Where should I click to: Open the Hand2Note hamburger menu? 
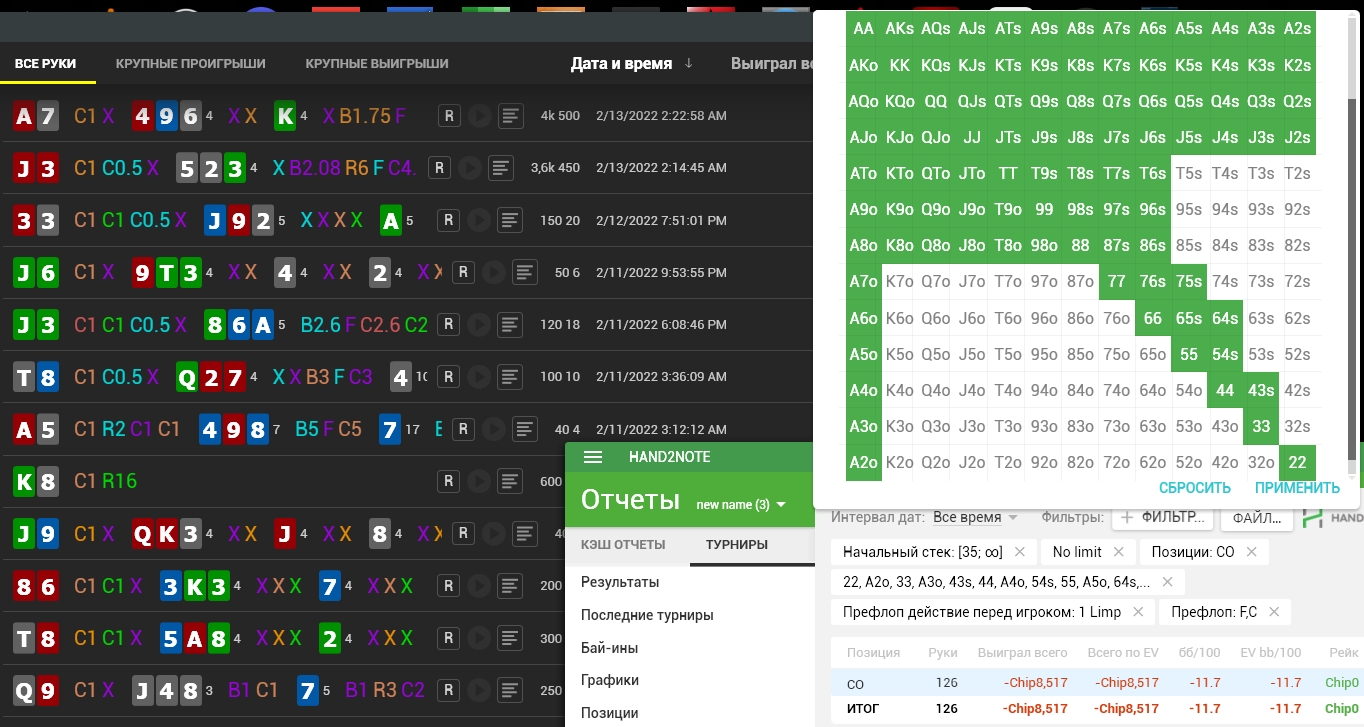[593, 457]
